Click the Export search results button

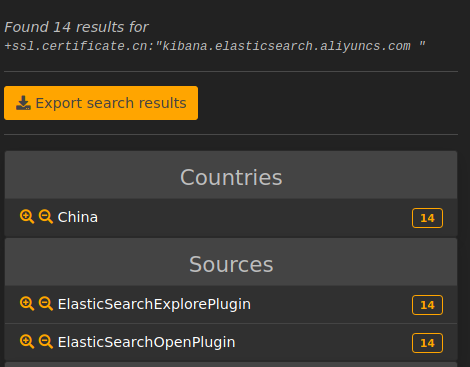(101, 103)
